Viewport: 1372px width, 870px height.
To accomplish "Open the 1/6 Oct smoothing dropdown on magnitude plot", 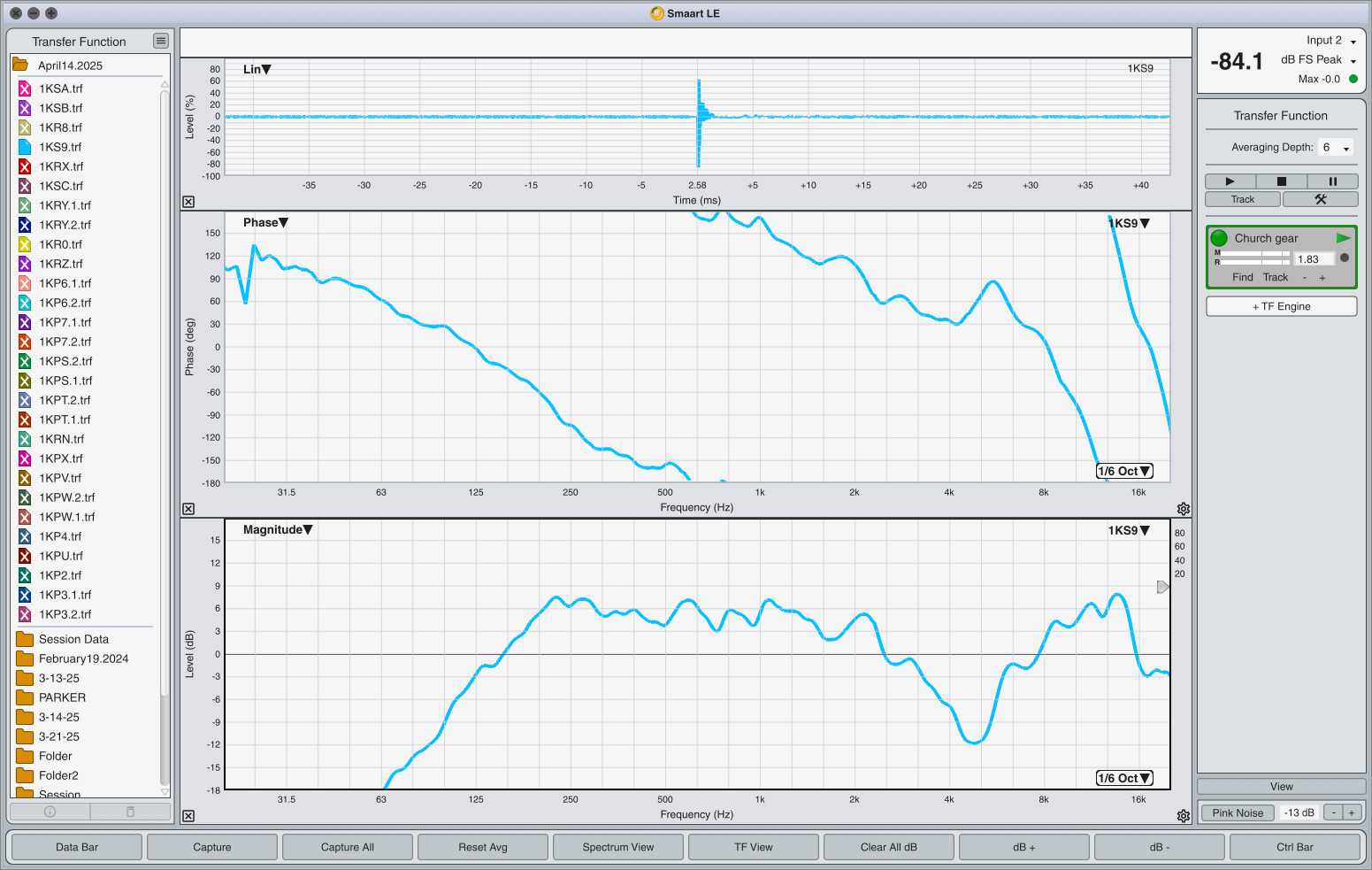I will click(1124, 778).
